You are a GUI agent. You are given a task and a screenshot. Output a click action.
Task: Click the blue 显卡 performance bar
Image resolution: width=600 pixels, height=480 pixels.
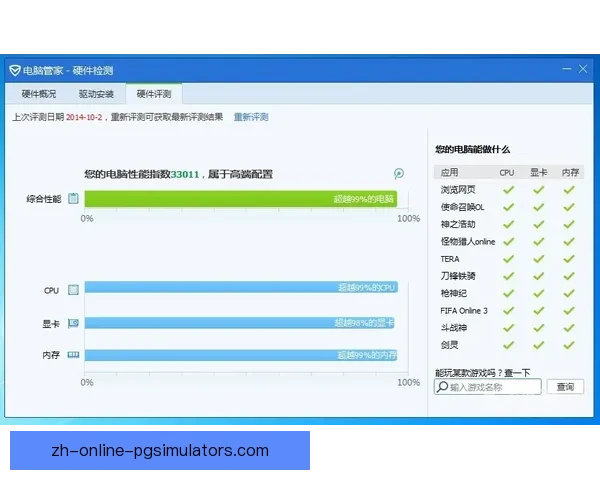240,323
